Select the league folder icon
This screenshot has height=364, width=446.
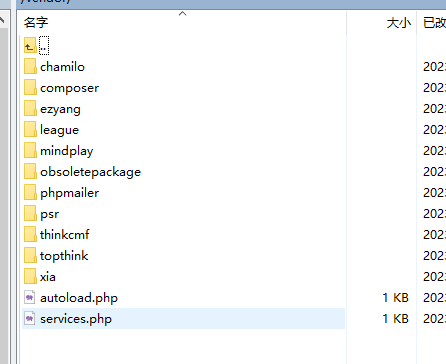[30, 129]
